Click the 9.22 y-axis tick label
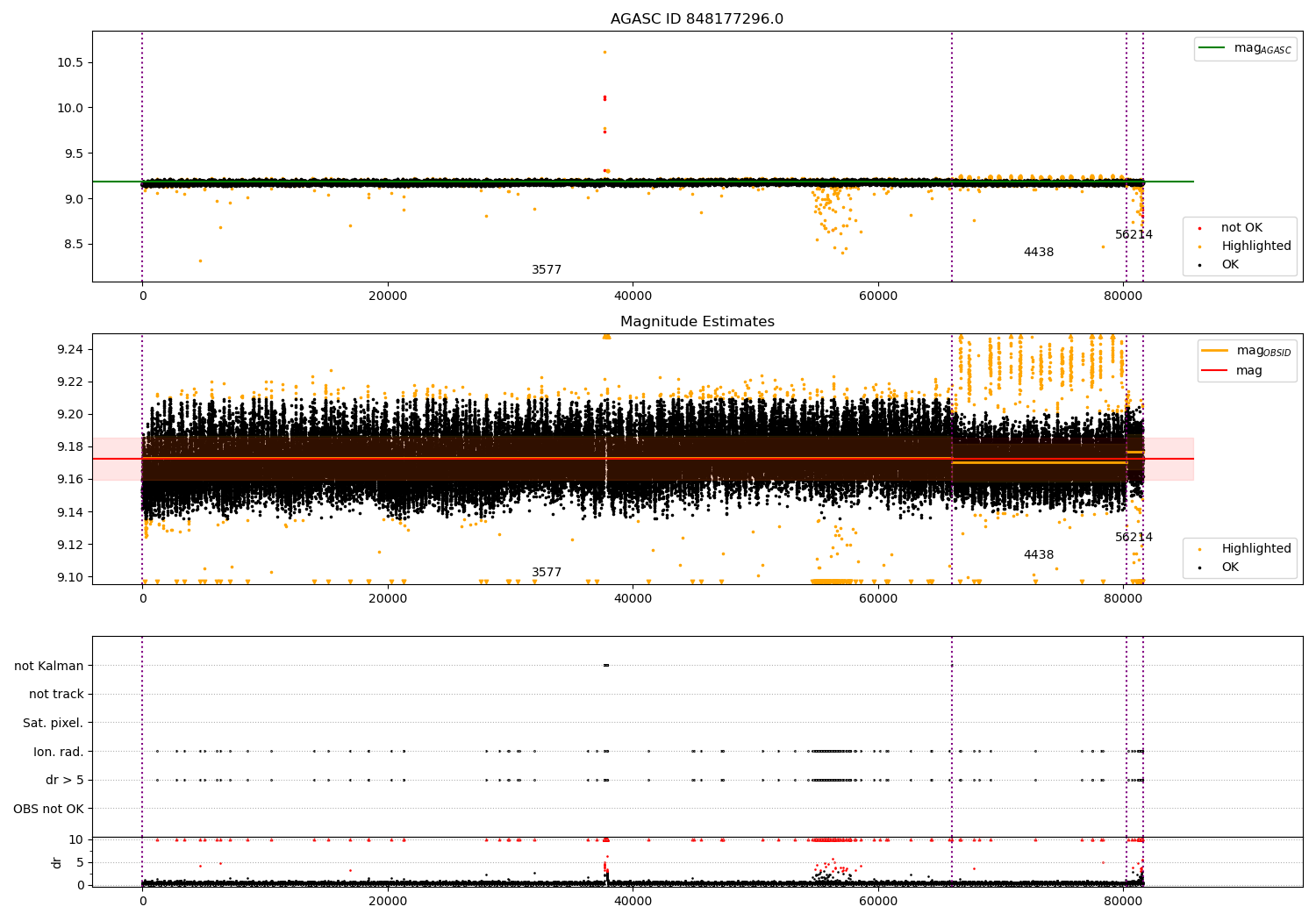 (x=71, y=382)
